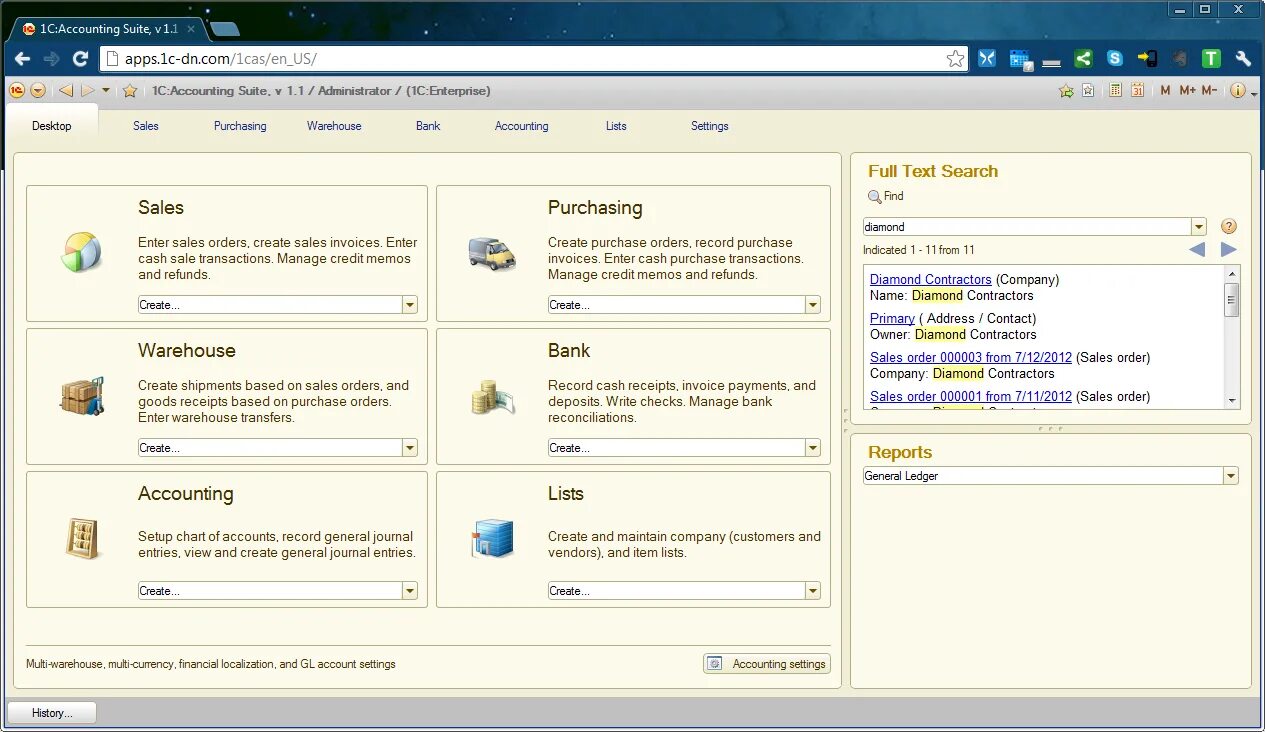Image resolution: width=1265 pixels, height=732 pixels.
Task: Open the Accounting tab
Action: tap(522, 126)
